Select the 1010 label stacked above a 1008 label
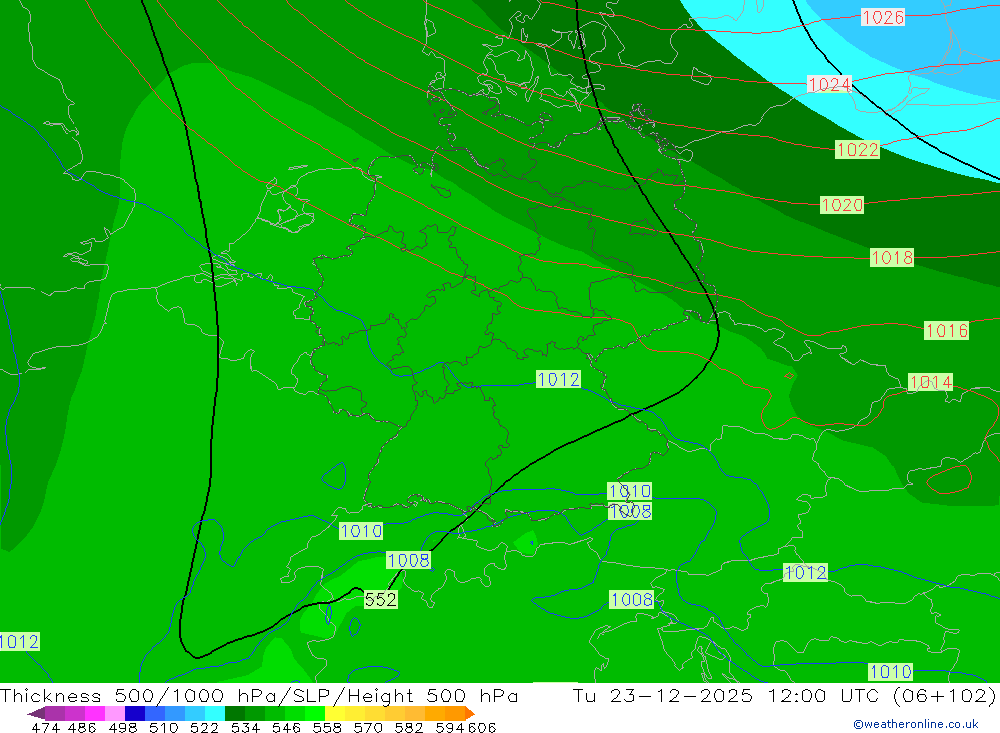1000x733 pixels. (x=629, y=491)
